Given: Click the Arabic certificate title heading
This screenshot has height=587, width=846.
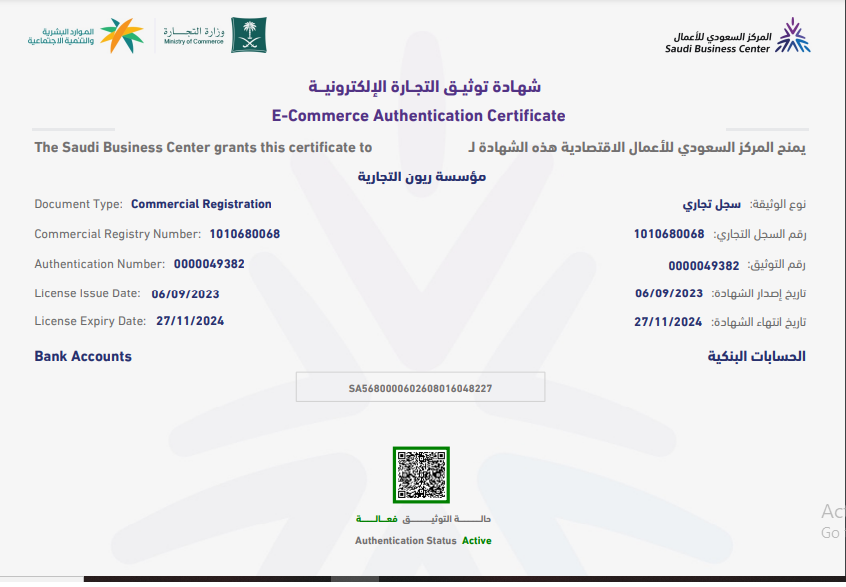Looking at the screenshot, I should pos(424,87).
